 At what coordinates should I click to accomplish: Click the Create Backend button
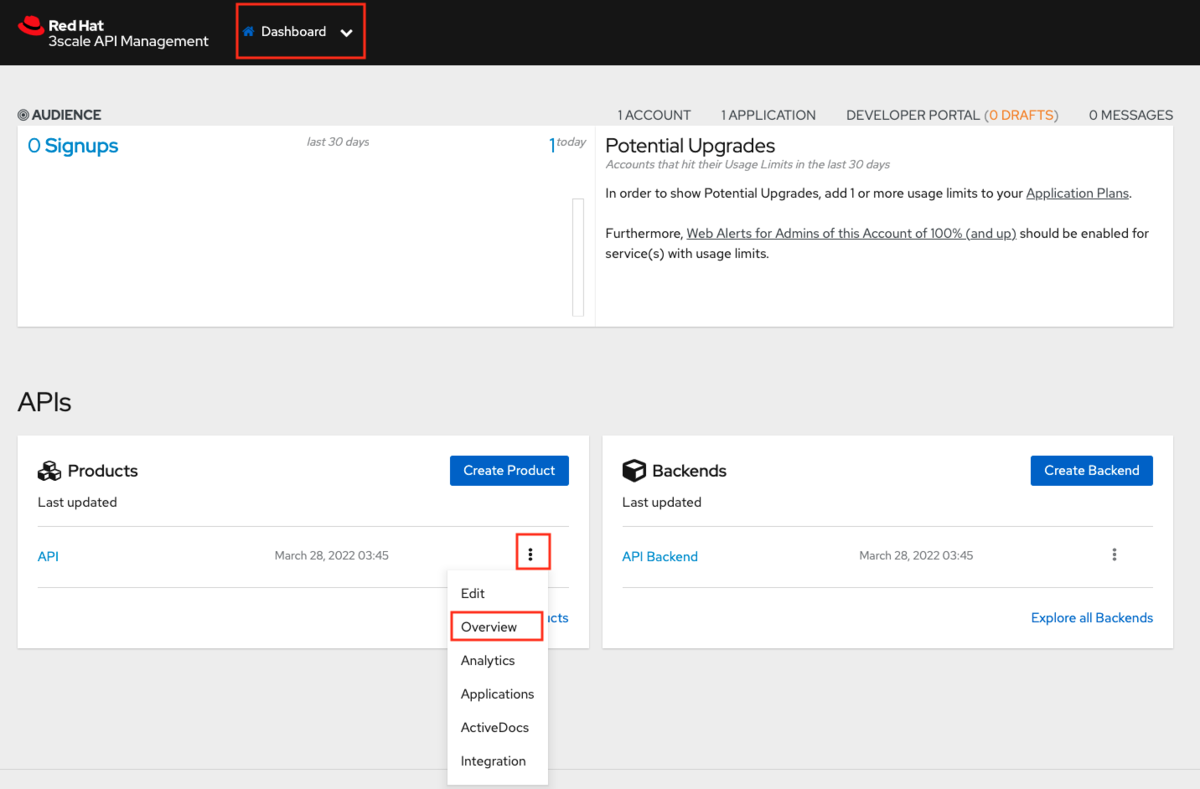tap(1092, 470)
